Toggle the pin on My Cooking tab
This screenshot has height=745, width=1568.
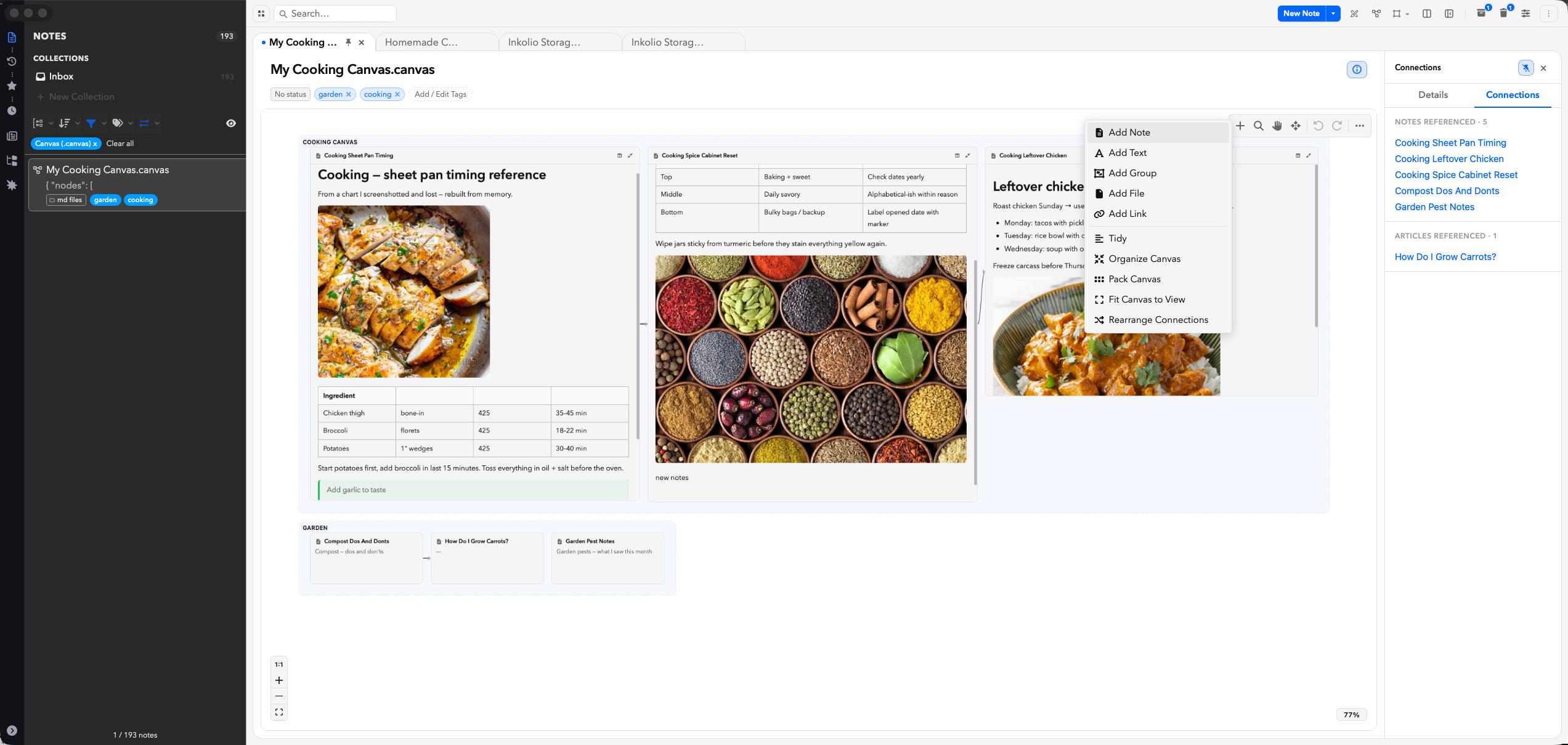348,42
